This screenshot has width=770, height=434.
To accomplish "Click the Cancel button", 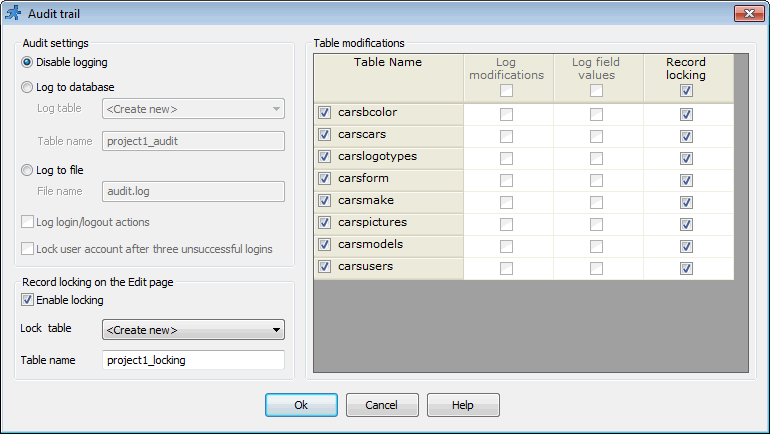I will (382, 405).
